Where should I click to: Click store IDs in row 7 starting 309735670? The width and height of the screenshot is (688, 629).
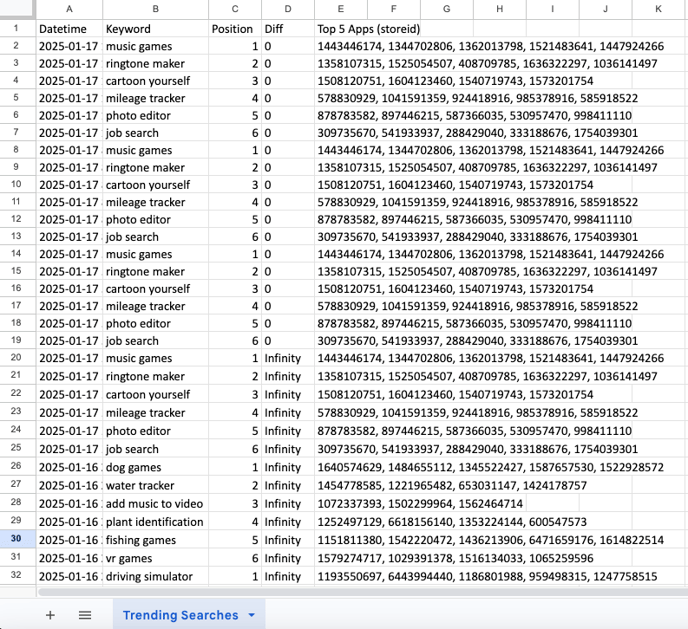click(x=477, y=133)
